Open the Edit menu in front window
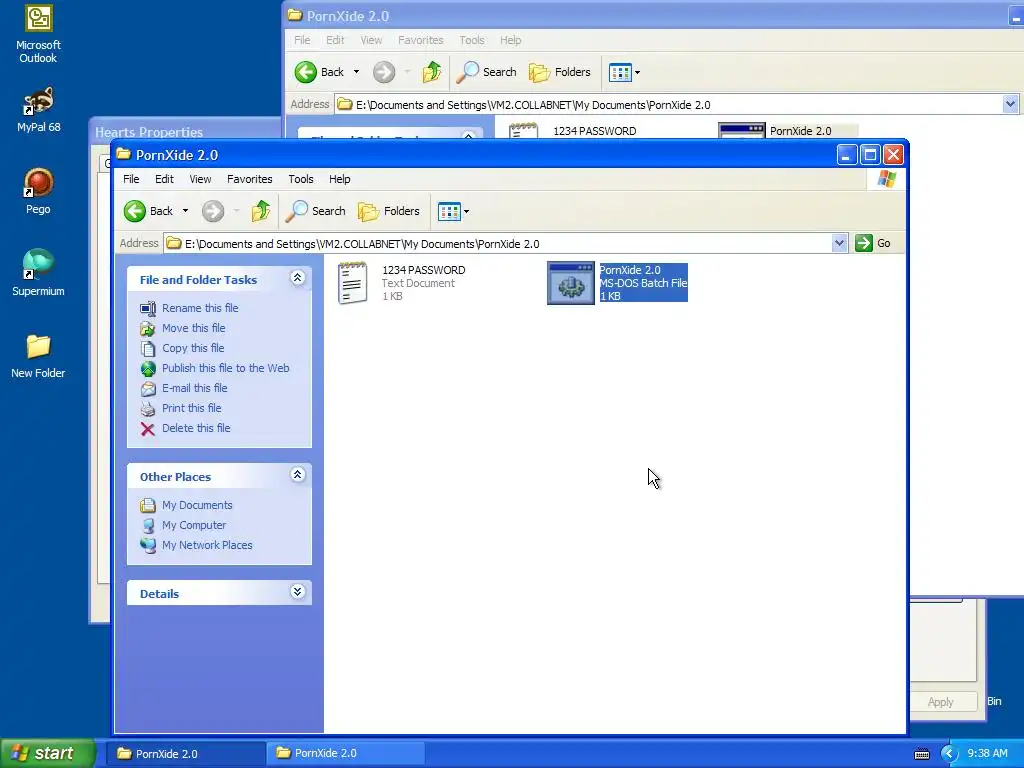The image size is (1024, 768). [x=164, y=179]
